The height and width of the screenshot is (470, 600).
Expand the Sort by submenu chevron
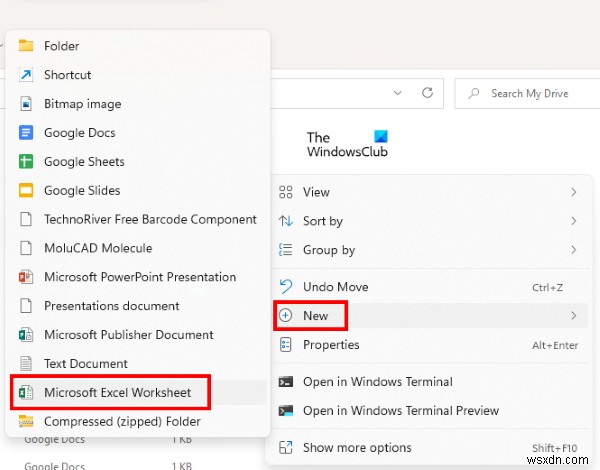[x=574, y=221]
